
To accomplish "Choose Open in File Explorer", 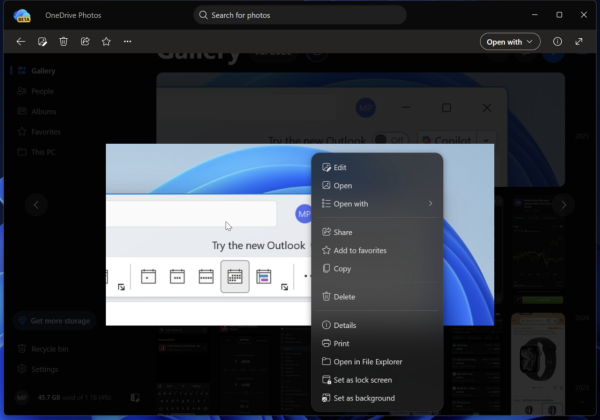I will coord(377,361).
